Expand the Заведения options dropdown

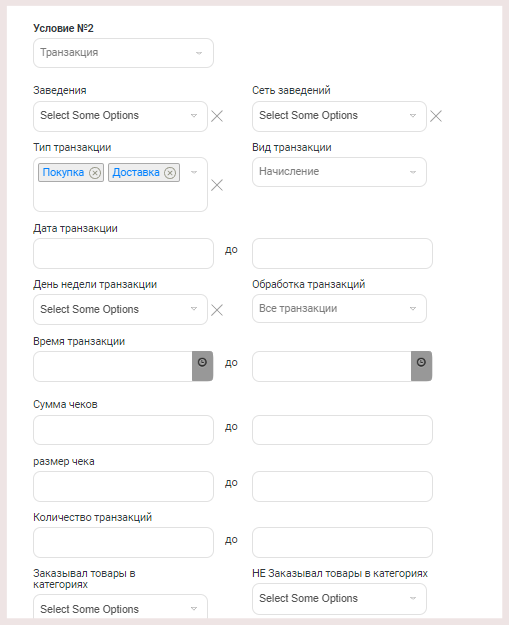[x=120, y=116]
